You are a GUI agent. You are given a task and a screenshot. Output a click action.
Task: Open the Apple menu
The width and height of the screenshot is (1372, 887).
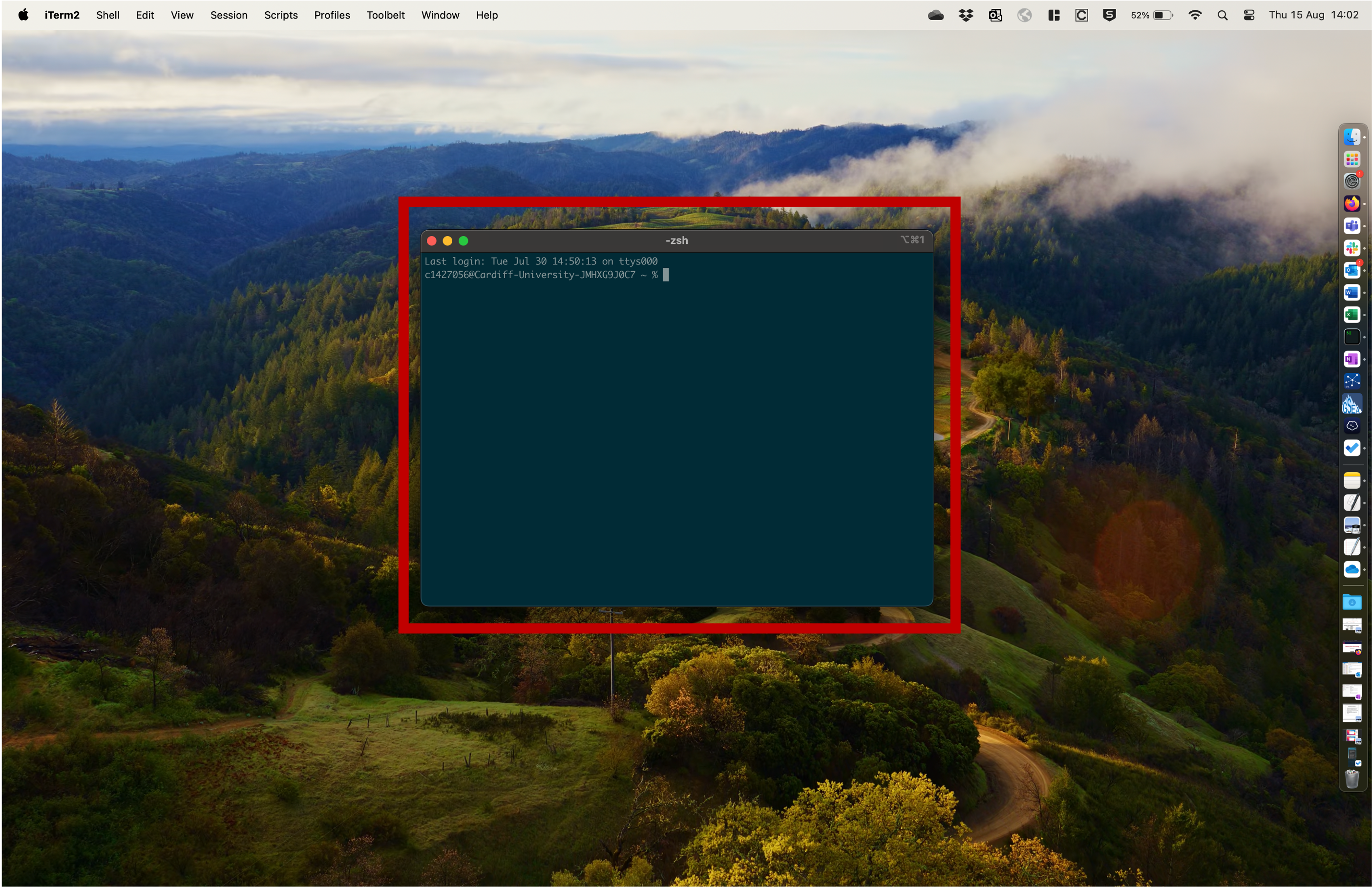point(23,16)
